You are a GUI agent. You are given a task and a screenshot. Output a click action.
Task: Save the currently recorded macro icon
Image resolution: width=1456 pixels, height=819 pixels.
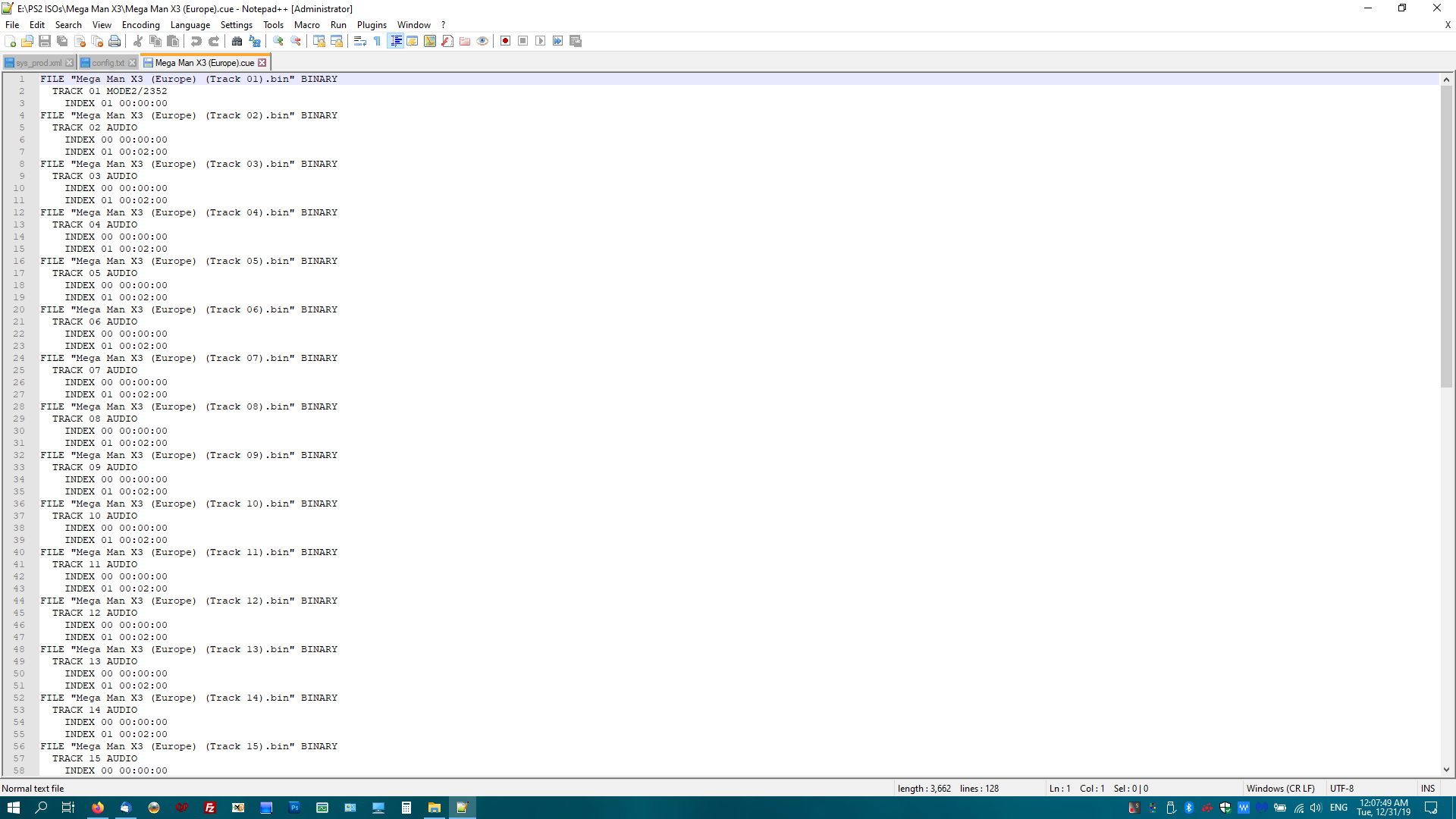(x=576, y=41)
